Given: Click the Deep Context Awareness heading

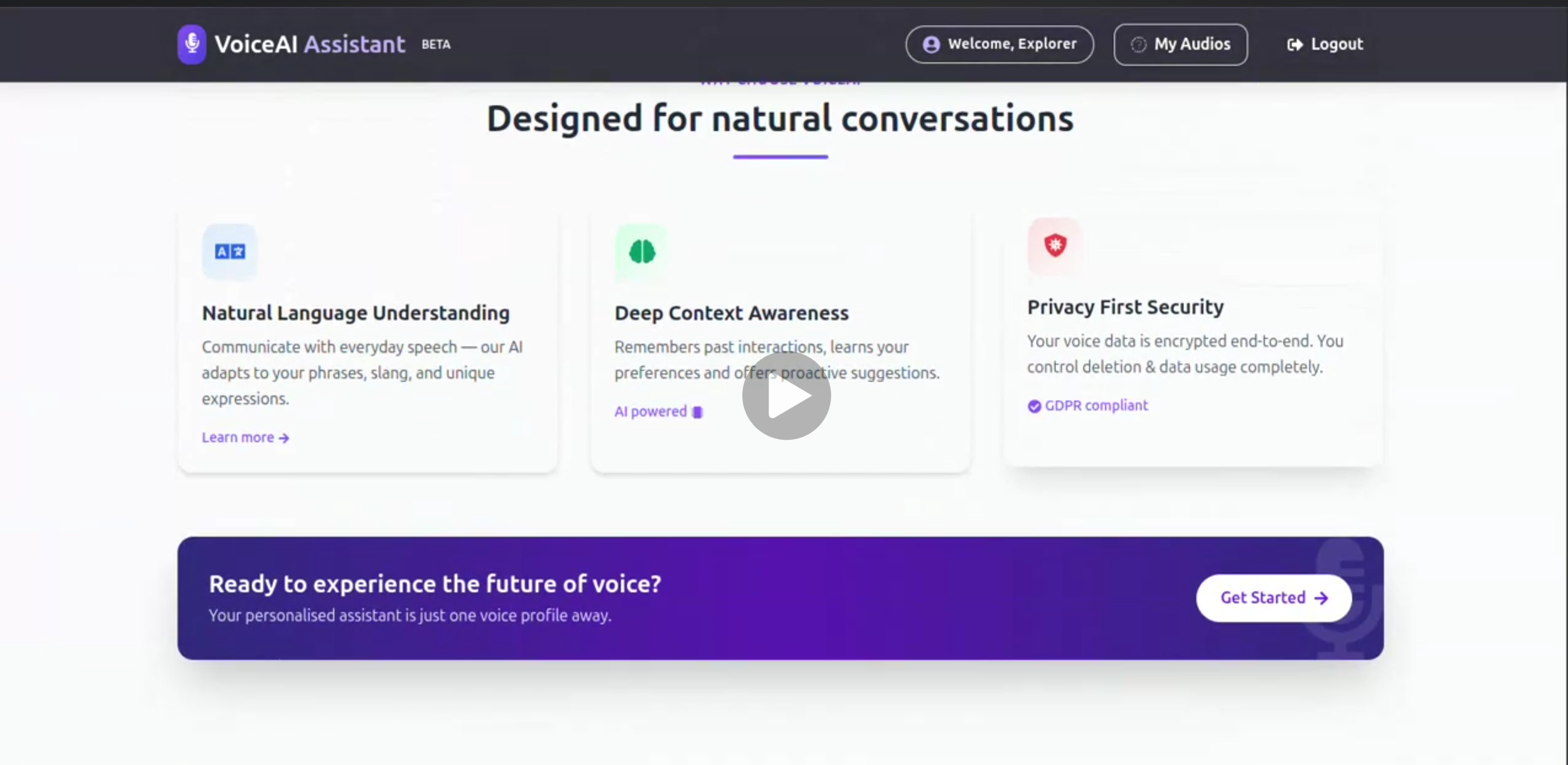Looking at the screenshot, I should 731,312.
